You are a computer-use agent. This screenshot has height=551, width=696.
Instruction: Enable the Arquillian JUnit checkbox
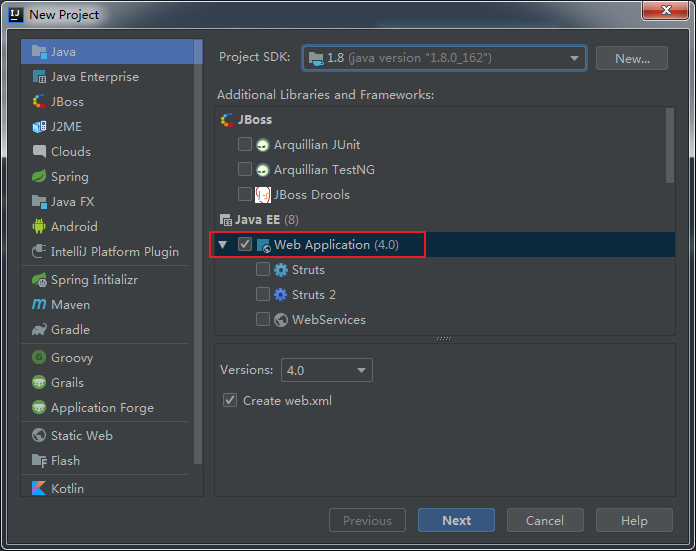(245, 144)
